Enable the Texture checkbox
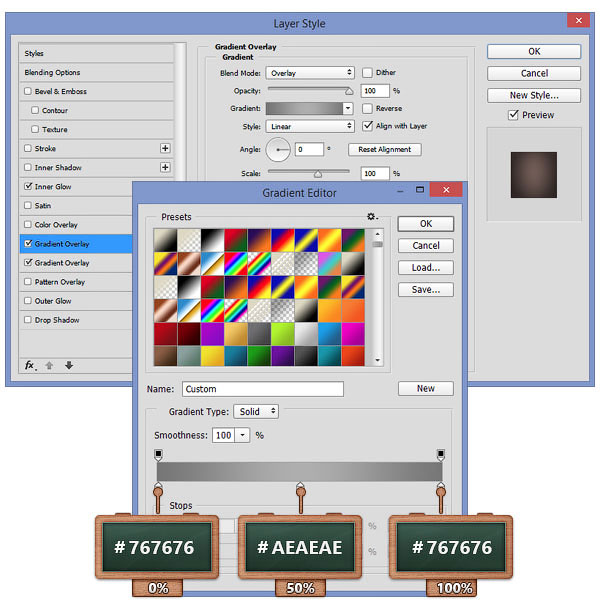The width and height of the screenshot is (600, 600). click(35, 129)
